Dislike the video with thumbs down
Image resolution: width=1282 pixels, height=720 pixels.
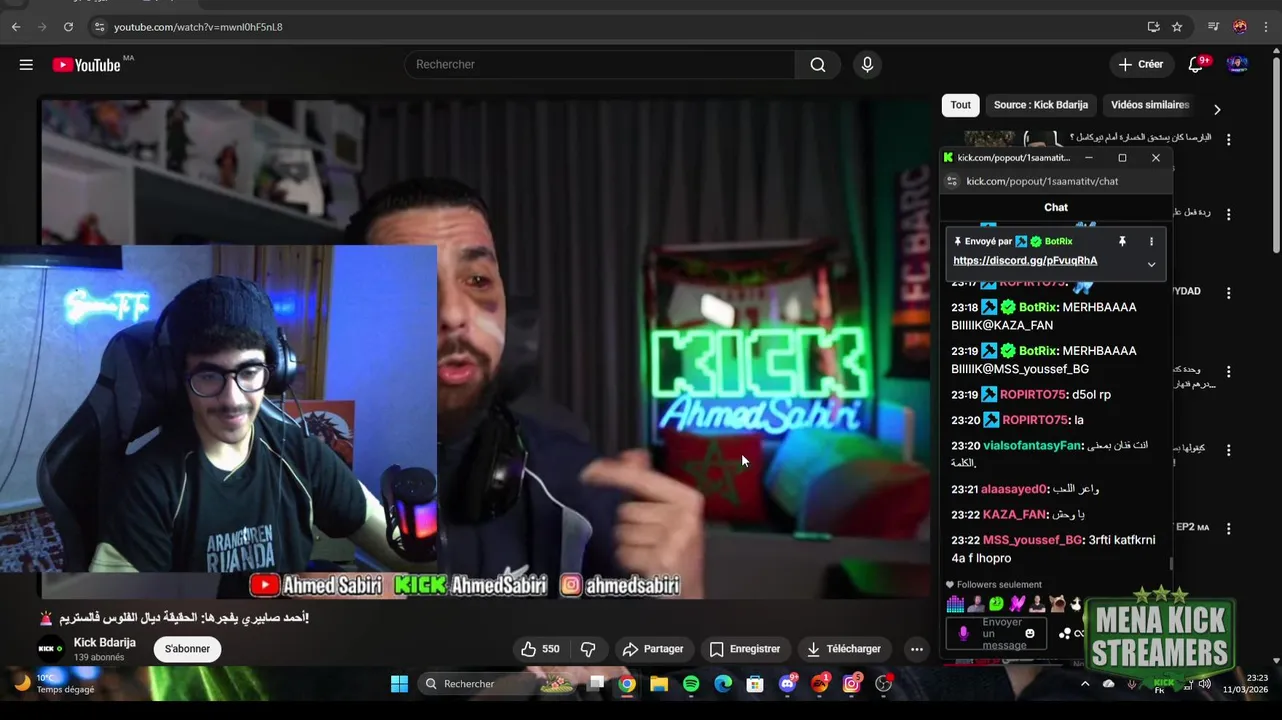[x=588, y=649]
